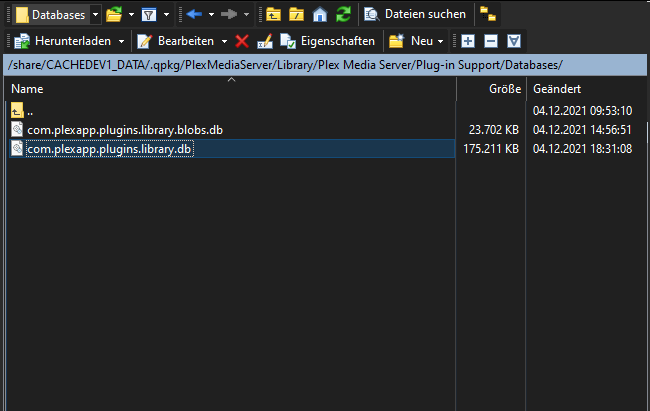Click the rename file icon

pyautogui.click(x=265, y=41)
